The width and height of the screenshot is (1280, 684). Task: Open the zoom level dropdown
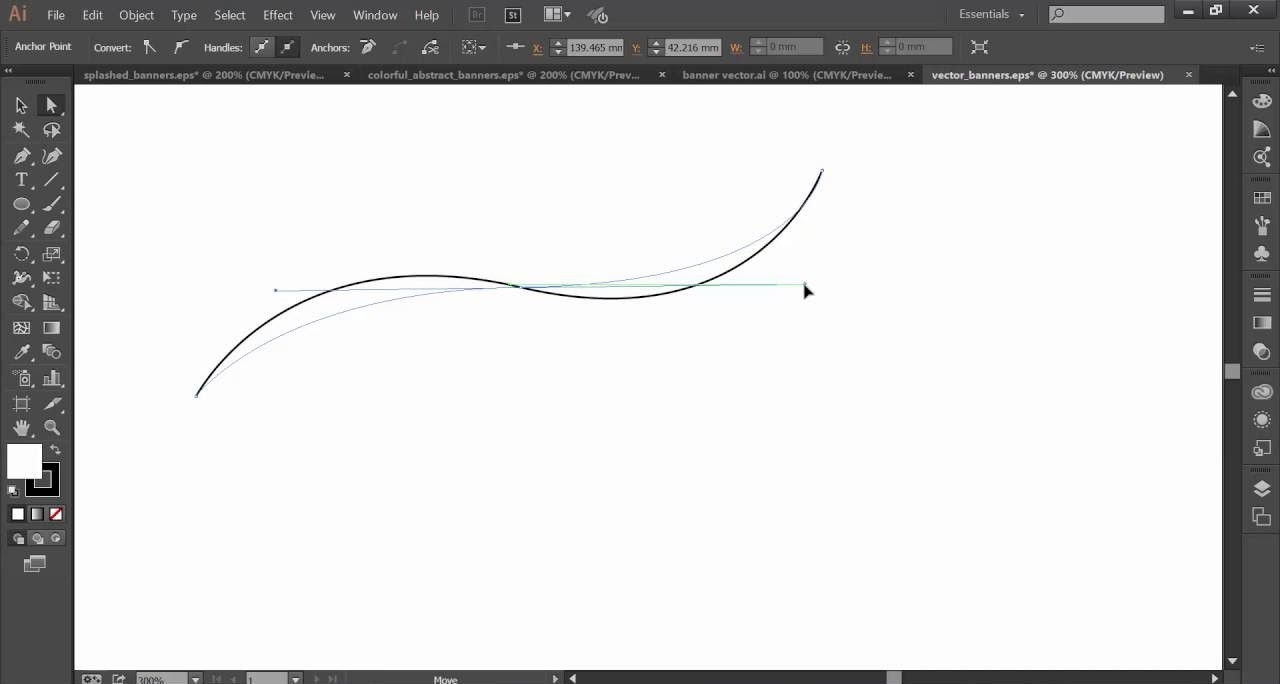tap(195, 679)
